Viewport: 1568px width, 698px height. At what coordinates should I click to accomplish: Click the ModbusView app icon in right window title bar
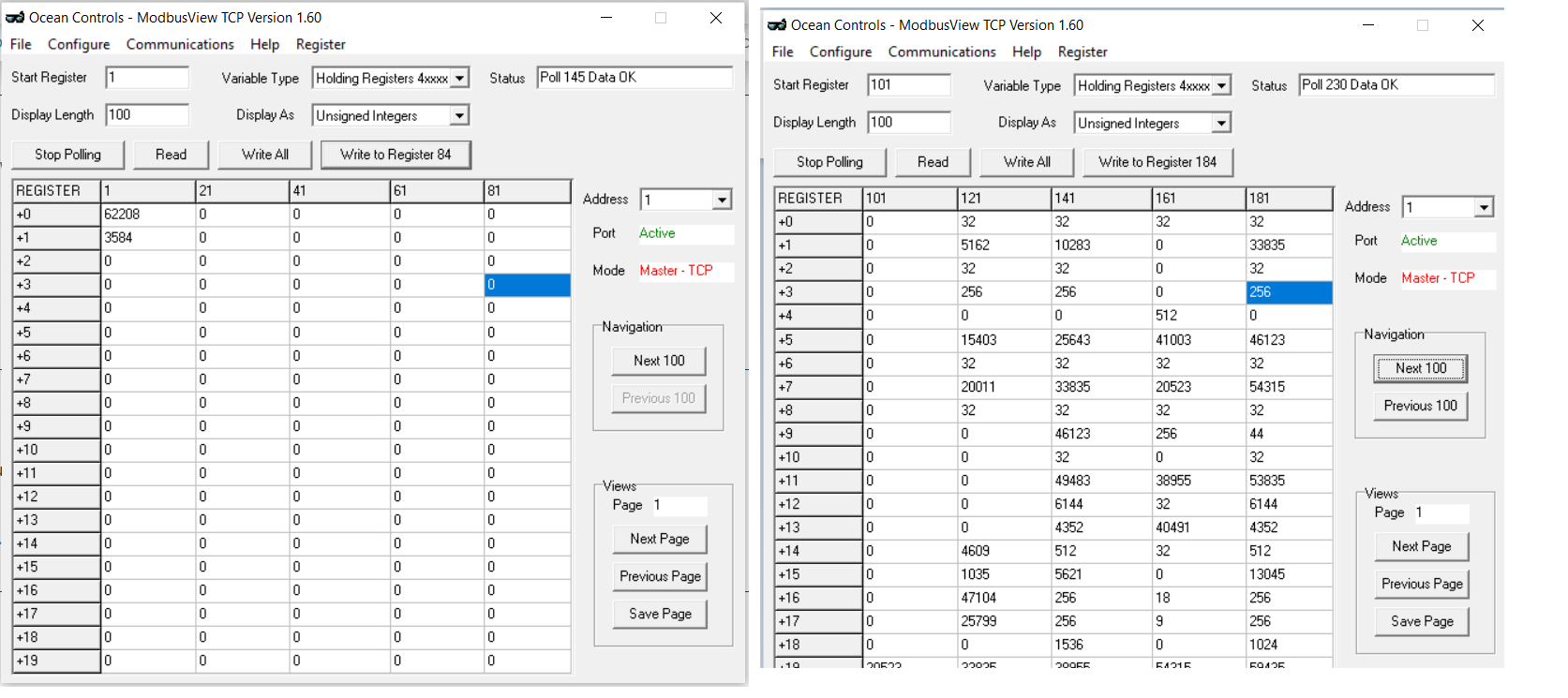pyautogui.click(x=777, y=25)
